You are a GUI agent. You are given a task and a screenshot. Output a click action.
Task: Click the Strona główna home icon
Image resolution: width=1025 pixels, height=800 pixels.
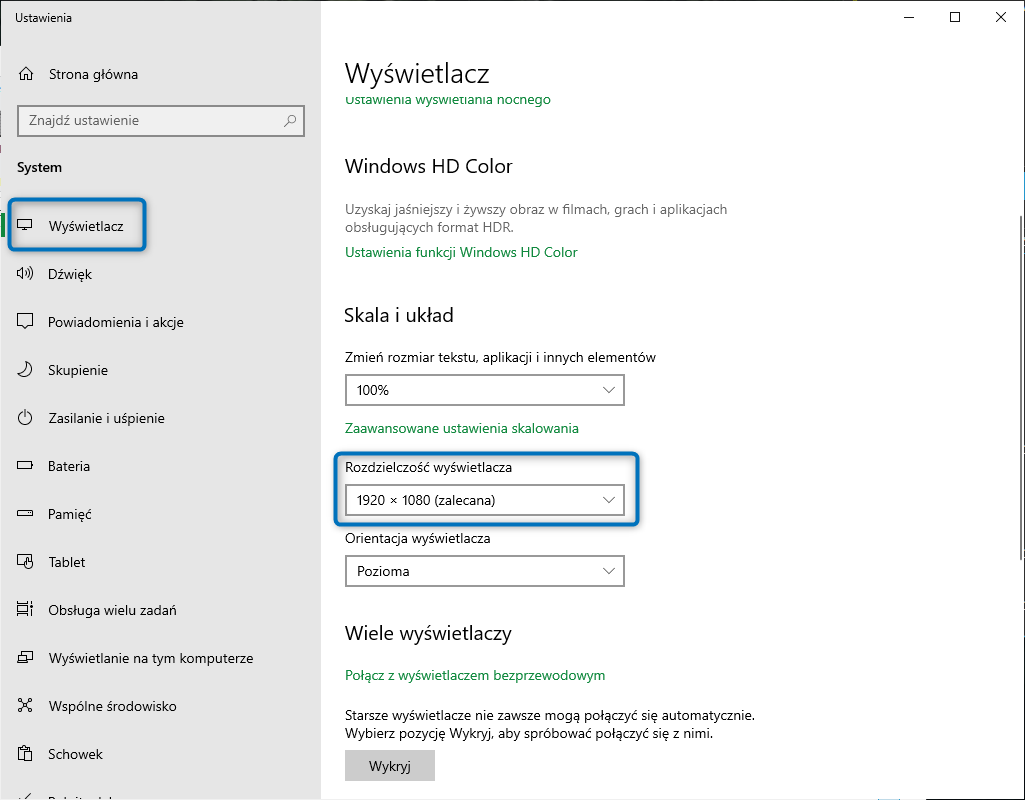tap(27, 74)
